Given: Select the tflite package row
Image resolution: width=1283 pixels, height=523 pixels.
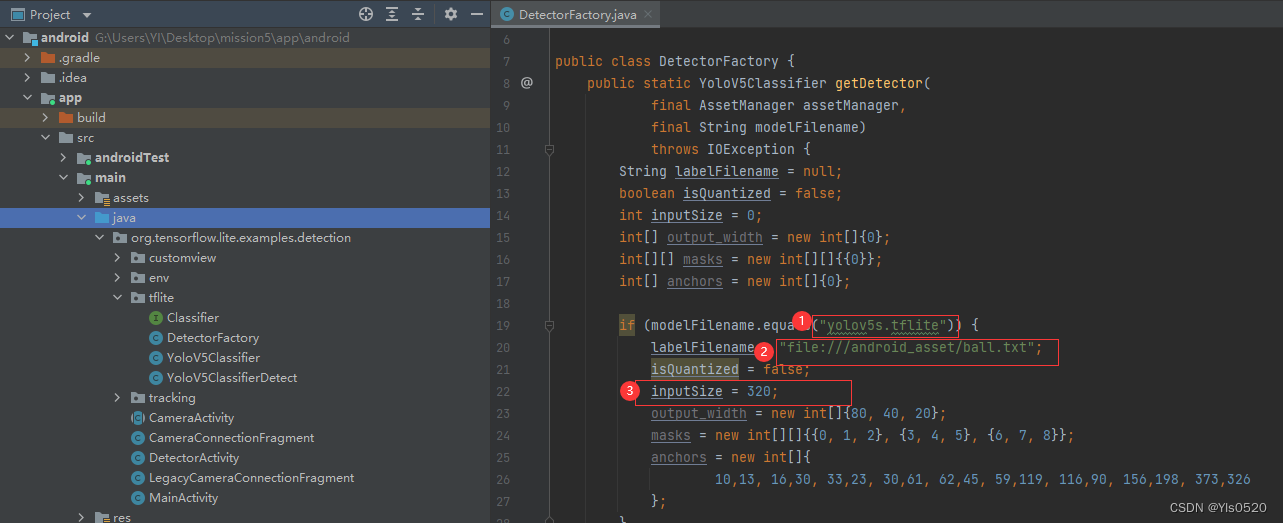Looking at the screenshot, I should 245,298.
